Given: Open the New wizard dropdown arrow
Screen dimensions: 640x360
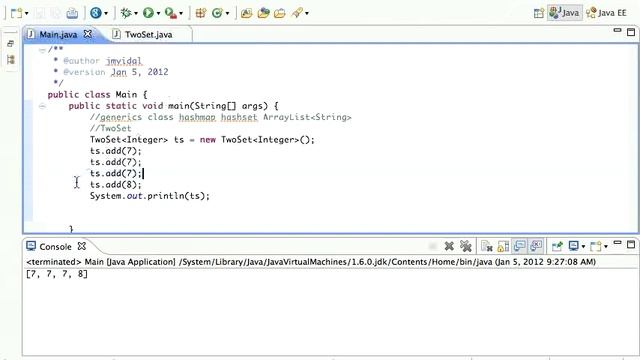Looking at the screenshot, I should [x=27, y=13].
